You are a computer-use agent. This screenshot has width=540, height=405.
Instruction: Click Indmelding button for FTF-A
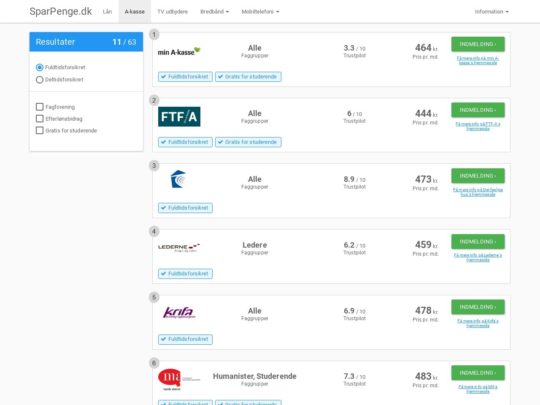pyautogui.click(x=478, y=110)
